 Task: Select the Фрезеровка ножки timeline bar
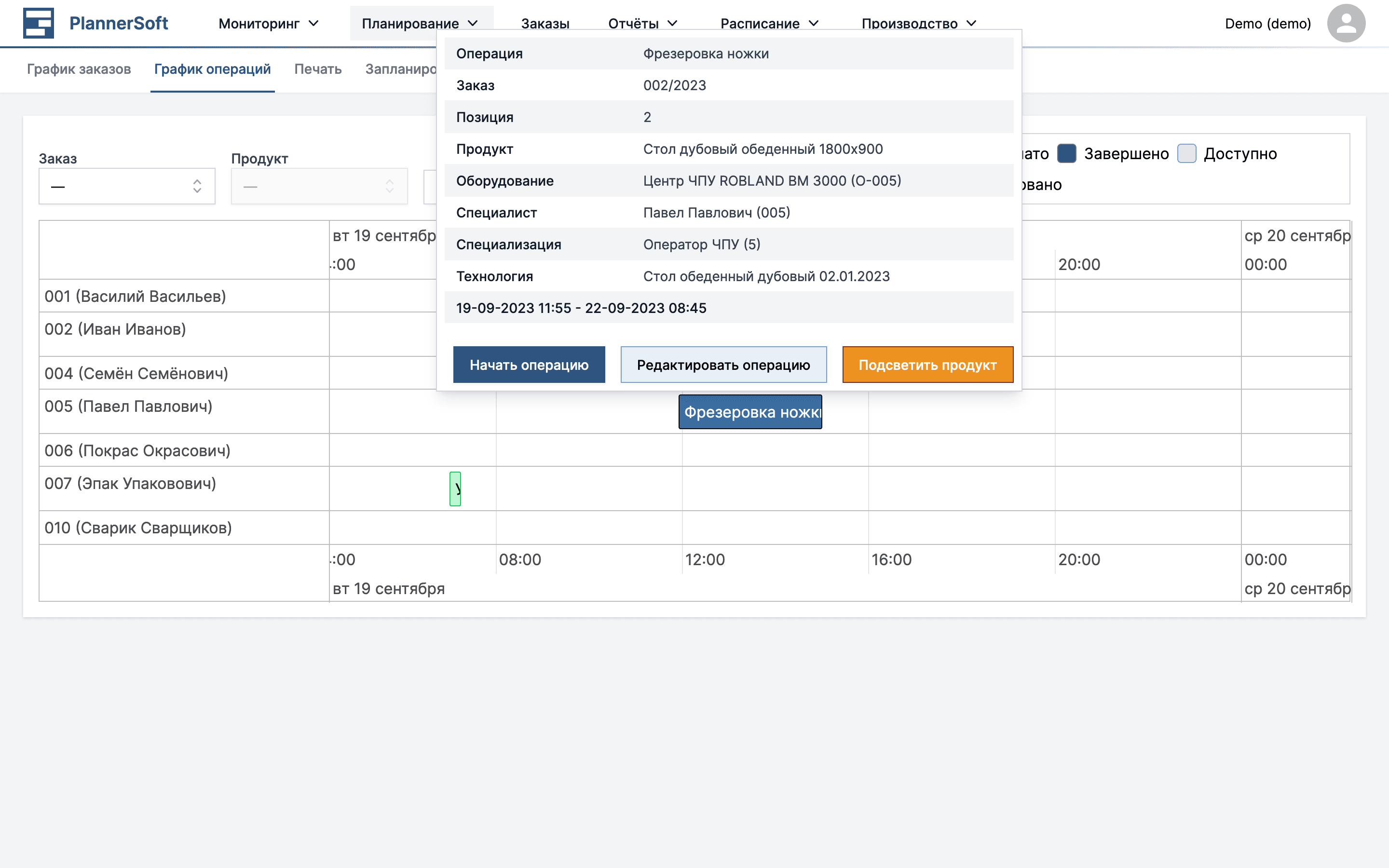[749, 412]
